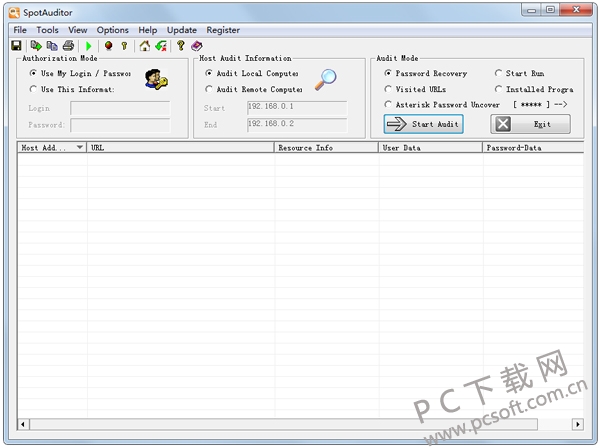Select Use My Login / Password option
The height and width of the screenshot is (448, 600).
pyautogui.click(x=80, y=73)
